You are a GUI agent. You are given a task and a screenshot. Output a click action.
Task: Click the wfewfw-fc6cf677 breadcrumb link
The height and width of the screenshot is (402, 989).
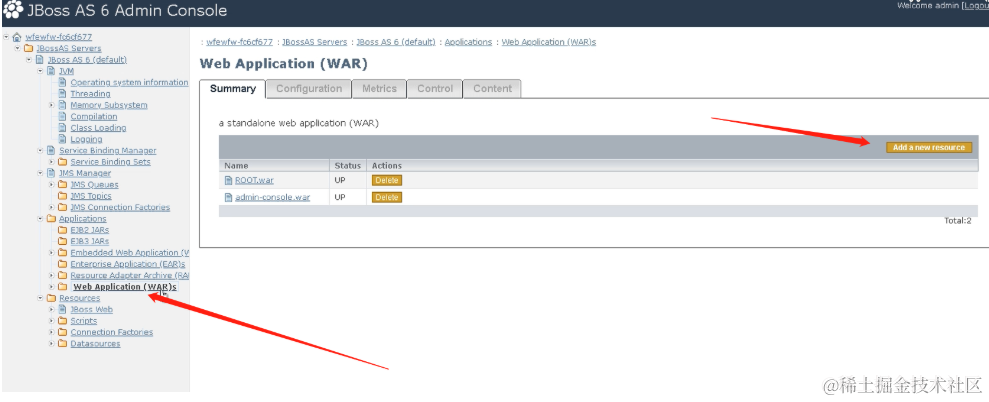point(240,42)
